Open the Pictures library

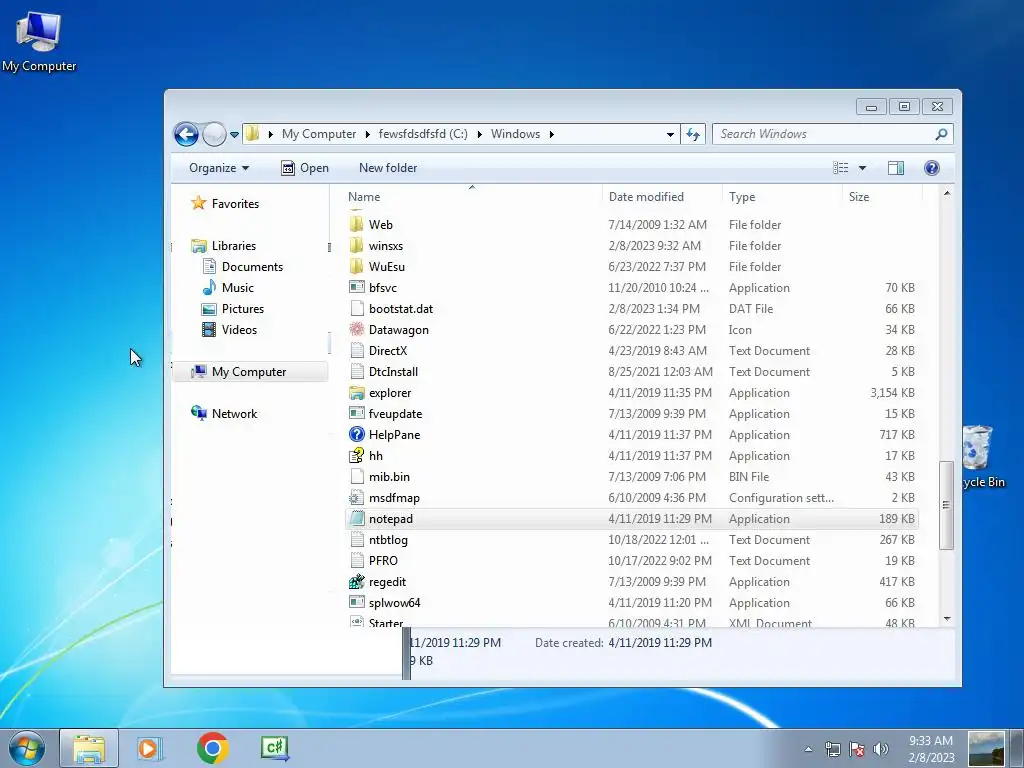point(233,309)
